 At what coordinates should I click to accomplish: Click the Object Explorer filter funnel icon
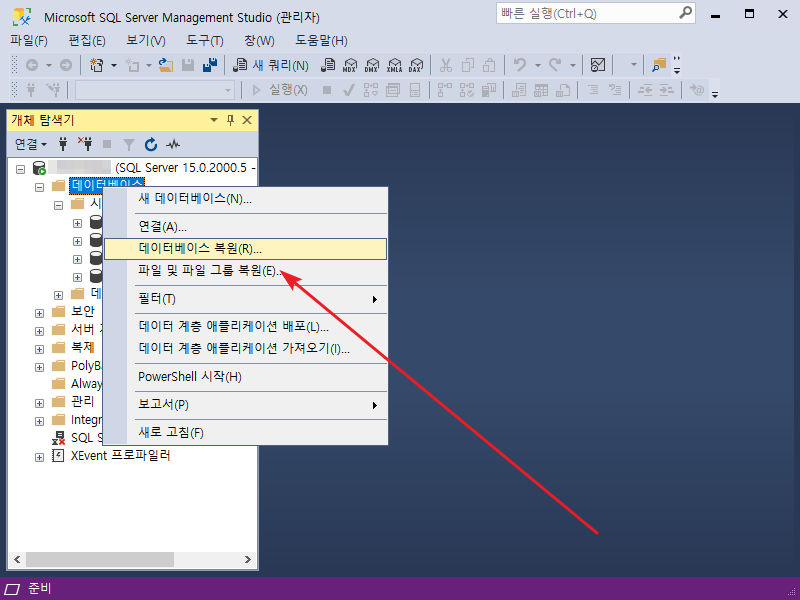coord(129,144)
